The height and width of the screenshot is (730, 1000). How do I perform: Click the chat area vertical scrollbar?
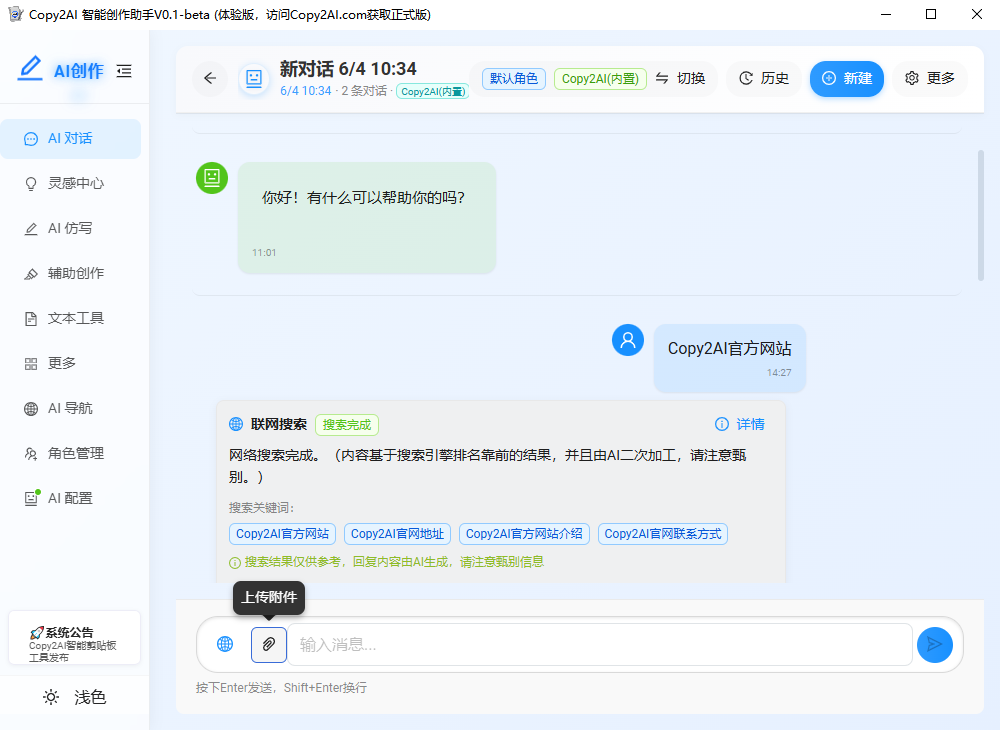coord(981,215)
